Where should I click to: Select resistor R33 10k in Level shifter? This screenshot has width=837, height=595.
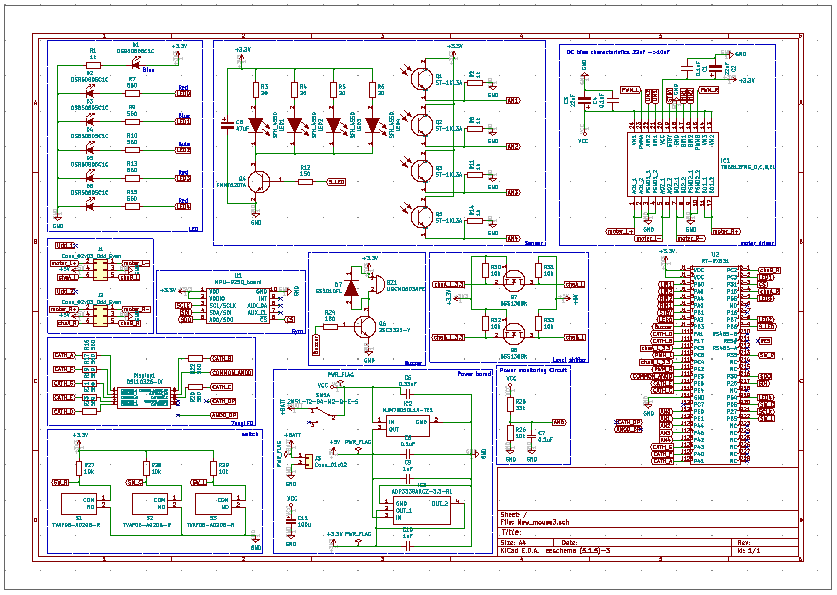pyautogui.click(x=538, y=323)
